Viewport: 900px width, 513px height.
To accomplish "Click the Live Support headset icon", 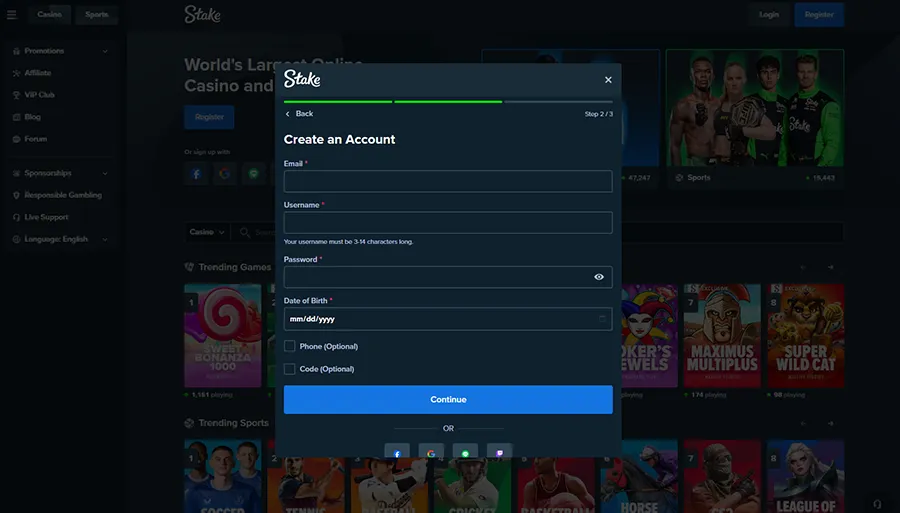I will 16,217.
